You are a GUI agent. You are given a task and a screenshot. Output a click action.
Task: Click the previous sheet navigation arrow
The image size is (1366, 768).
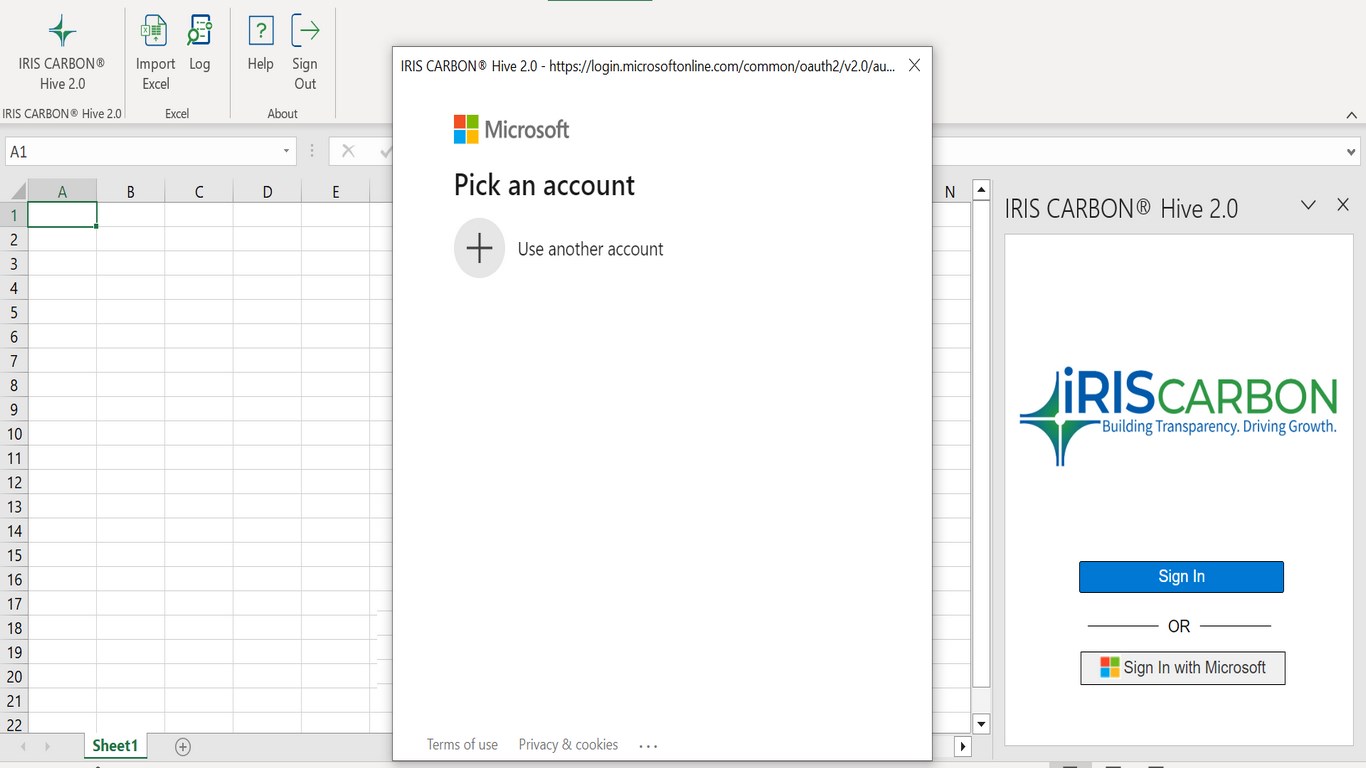coord(22,746)
